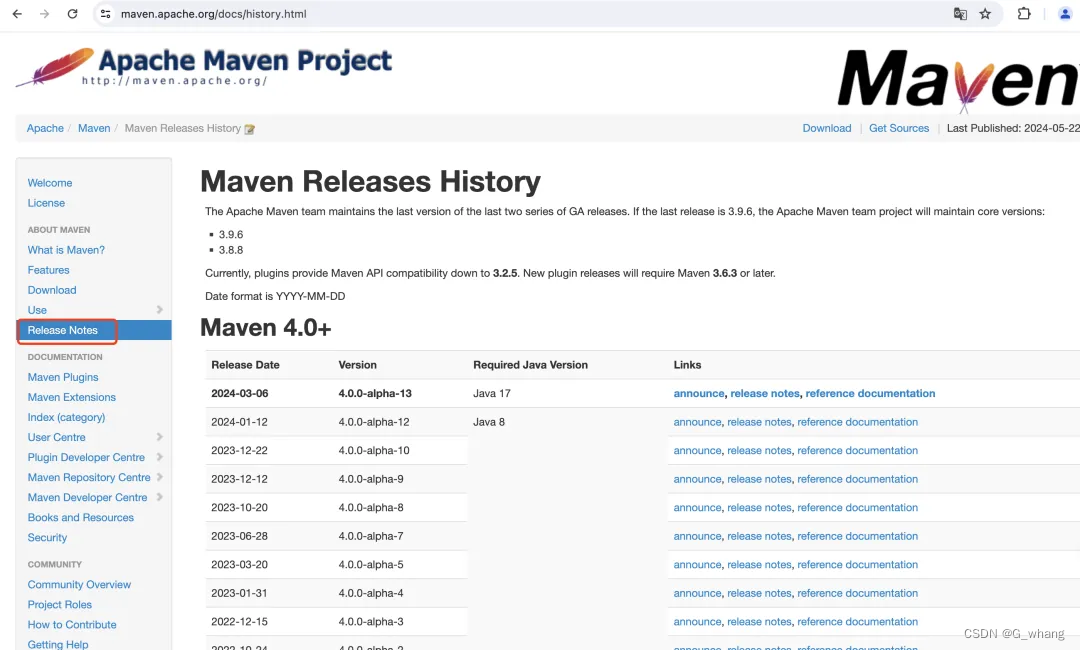Screen dimensions: 1080x650
Task: Open Maven Extensions sidebar link
Action: pyautogui.click(x=72, y=397)
